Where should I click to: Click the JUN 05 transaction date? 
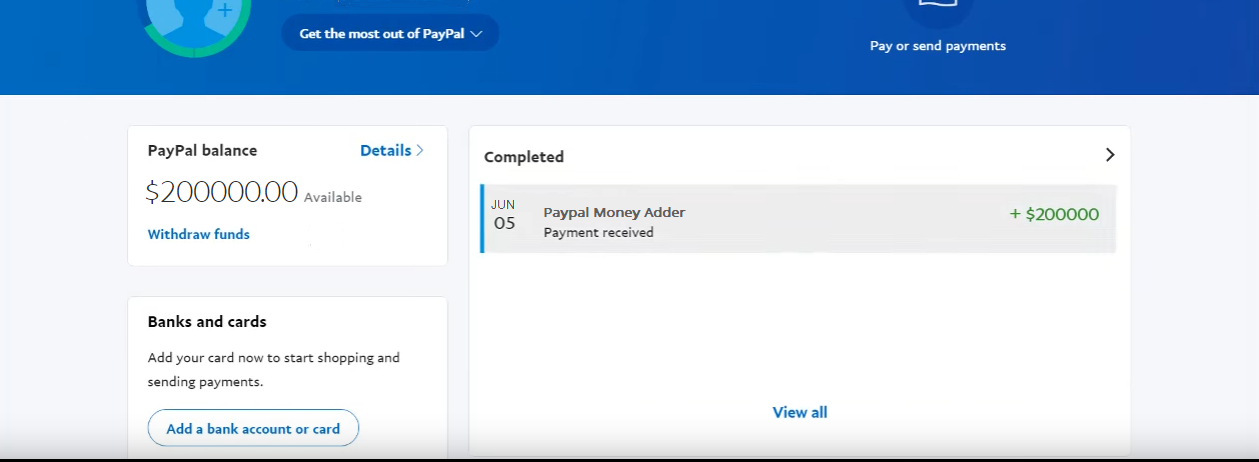504,214
